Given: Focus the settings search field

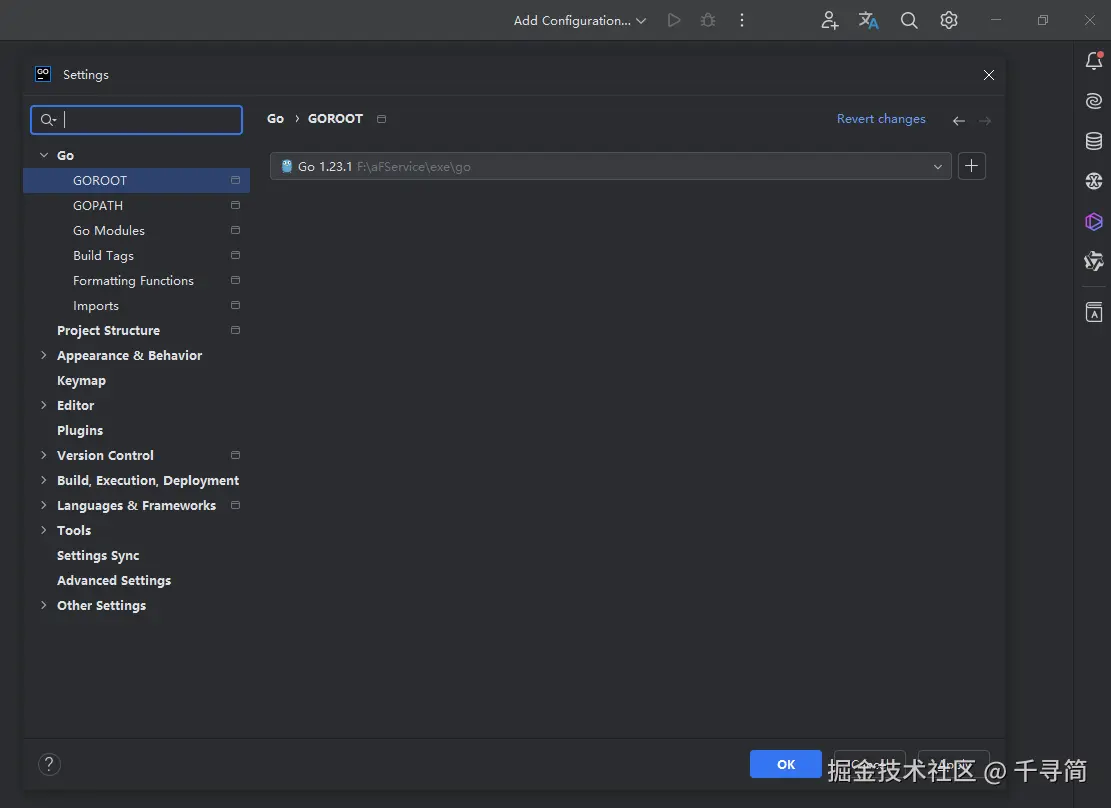Looking at the screenshot, I should click(x=137, y=120).
